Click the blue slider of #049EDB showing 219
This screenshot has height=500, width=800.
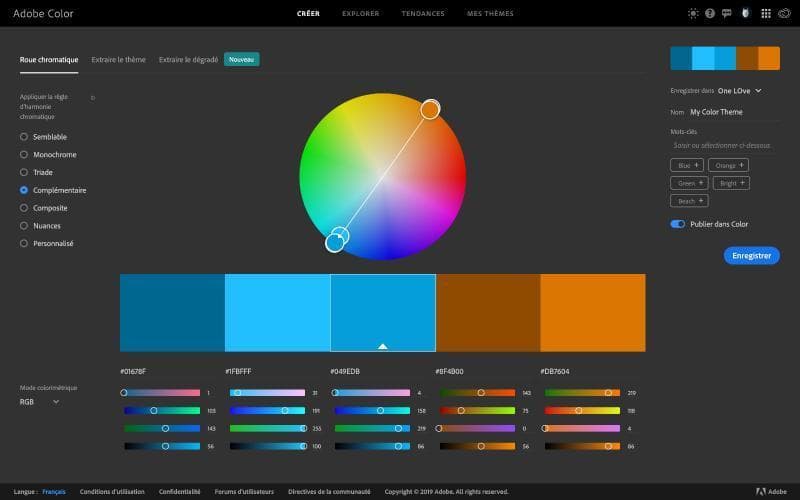(x=372, y=429)
